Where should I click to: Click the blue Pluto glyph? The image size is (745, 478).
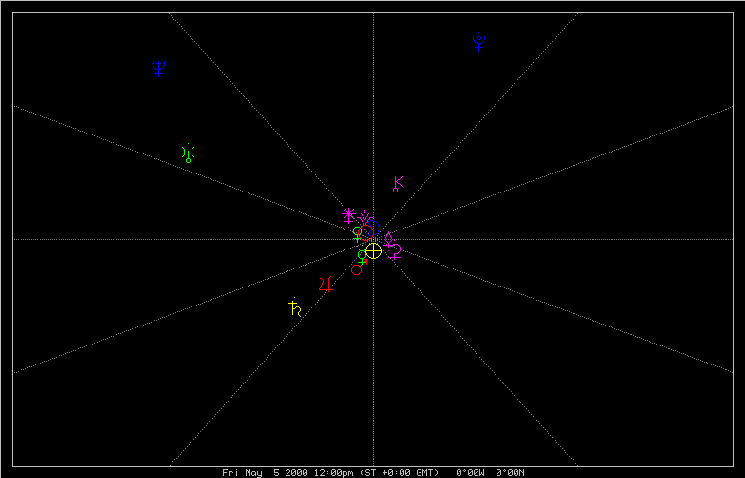(479, 41)
